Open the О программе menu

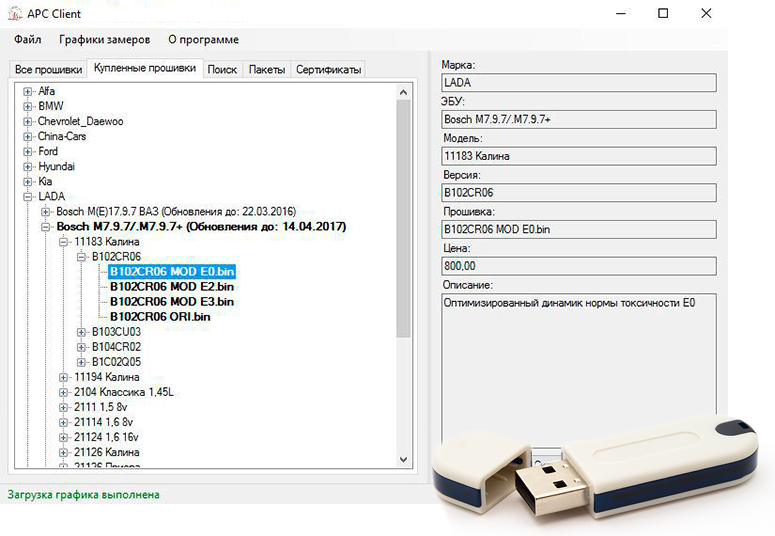(203, 40)
